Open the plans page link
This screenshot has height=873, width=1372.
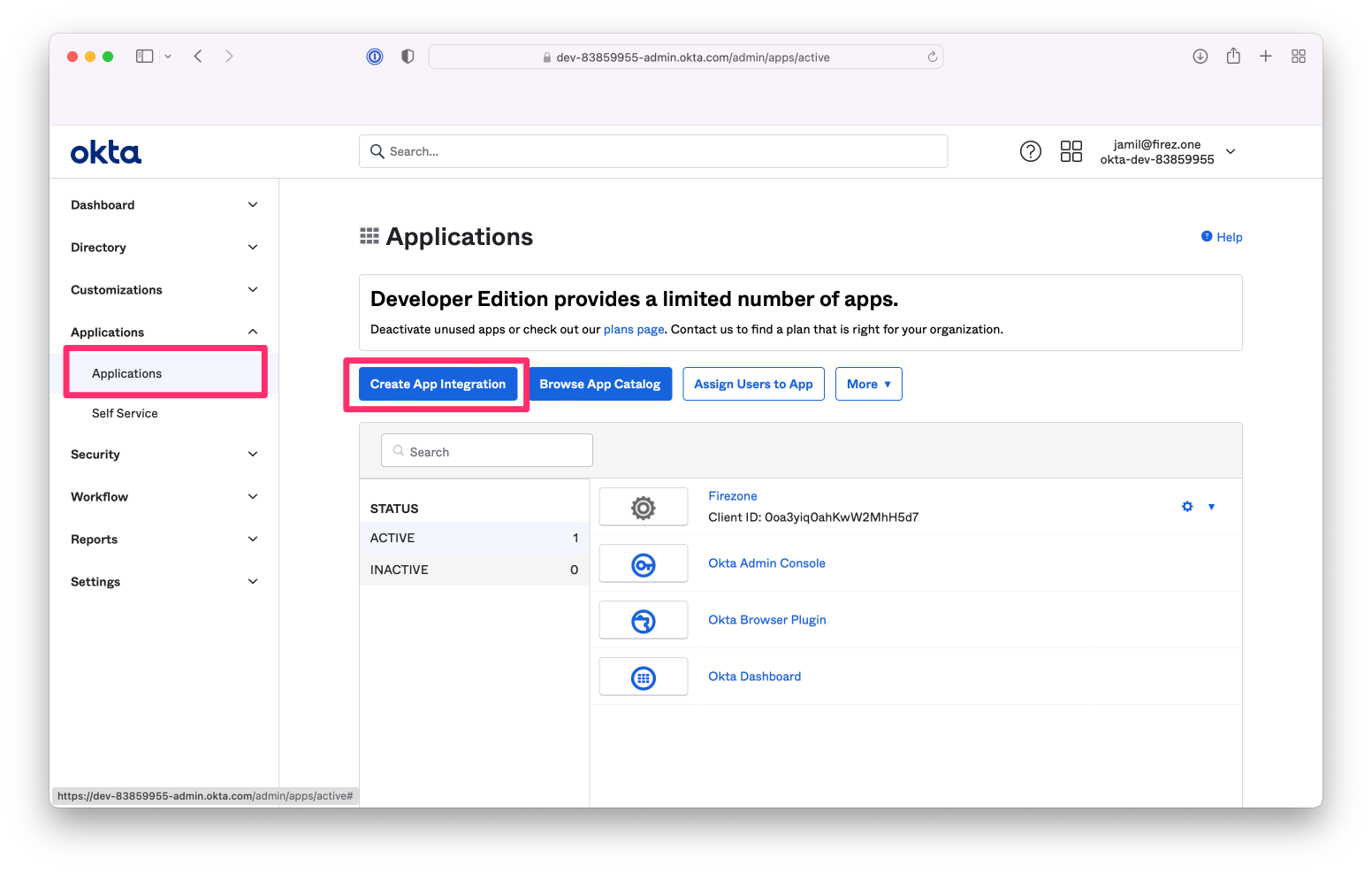tap(633, 328)
